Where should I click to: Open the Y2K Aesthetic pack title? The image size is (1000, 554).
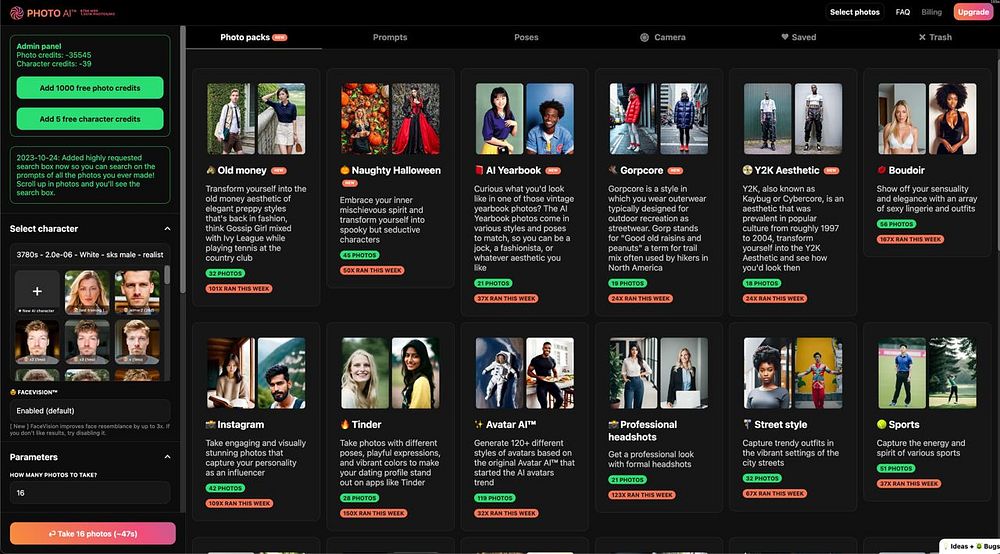(x=787, y=170)
